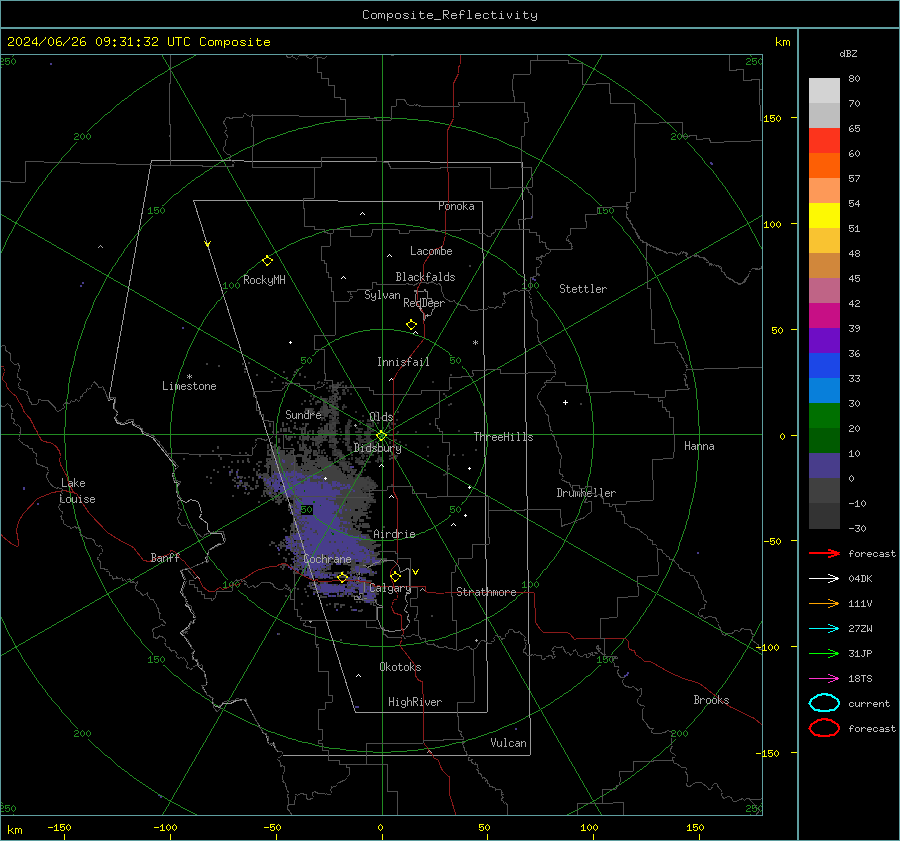Click the Airdrie city label

tap(394, 534)
